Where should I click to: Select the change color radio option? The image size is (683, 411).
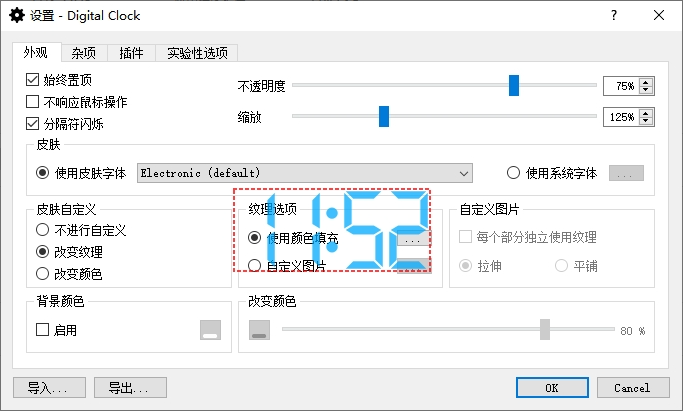click(42, 273)
